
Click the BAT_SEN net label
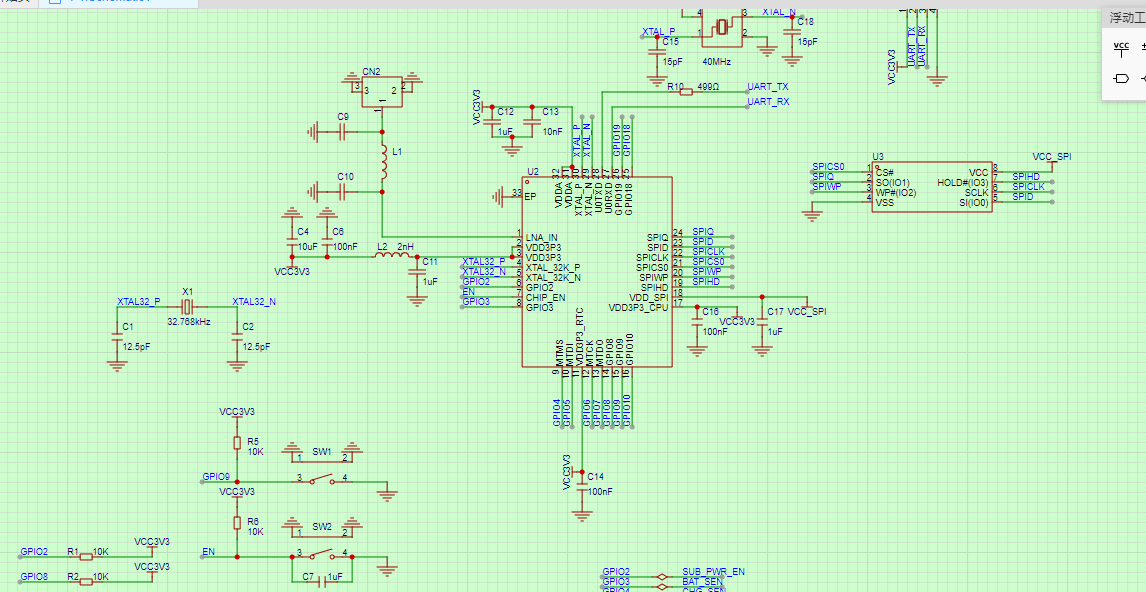[702, 581]
